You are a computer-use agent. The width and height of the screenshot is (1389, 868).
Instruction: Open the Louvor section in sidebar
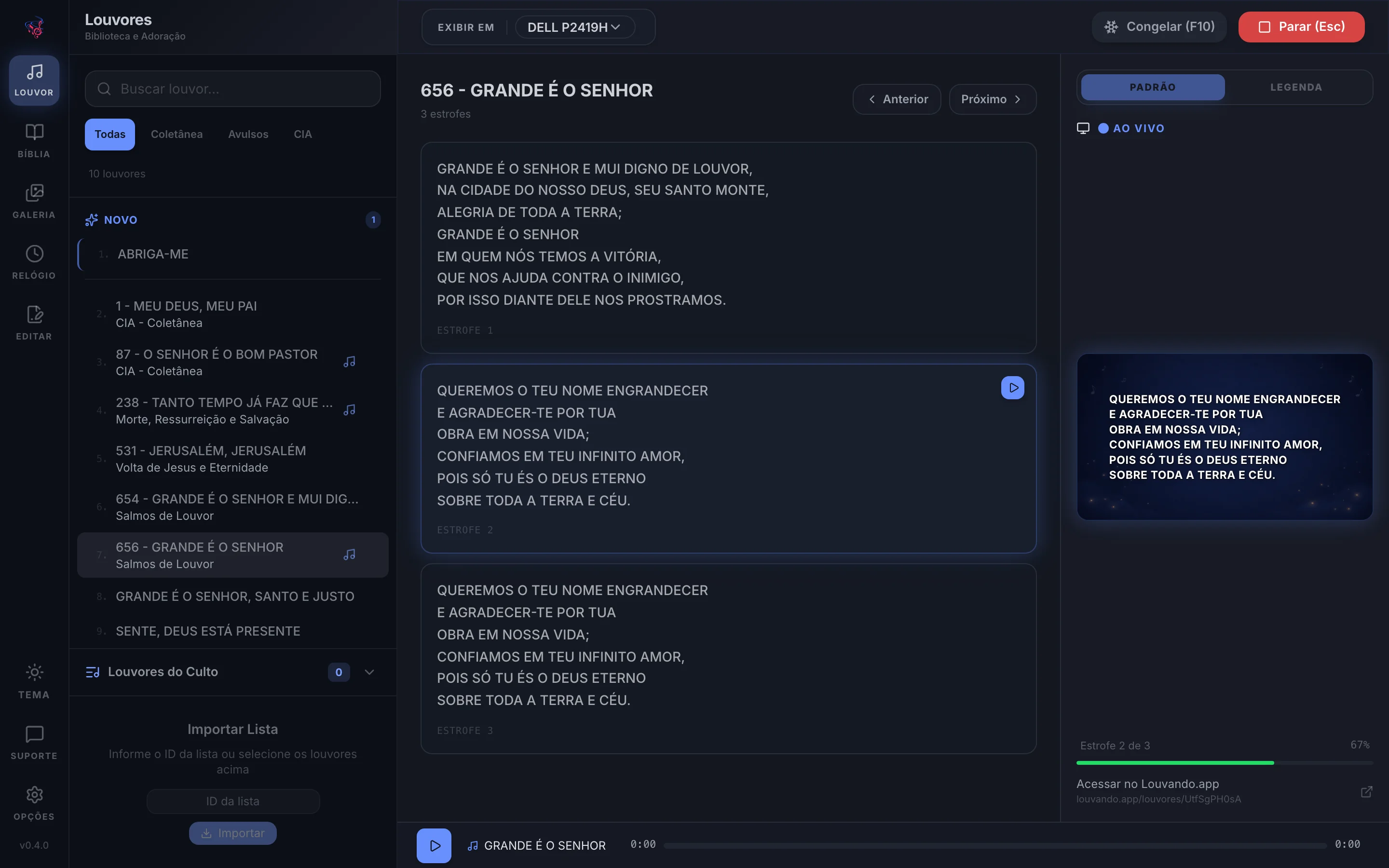pyautogui.click(x=34, y=81)
